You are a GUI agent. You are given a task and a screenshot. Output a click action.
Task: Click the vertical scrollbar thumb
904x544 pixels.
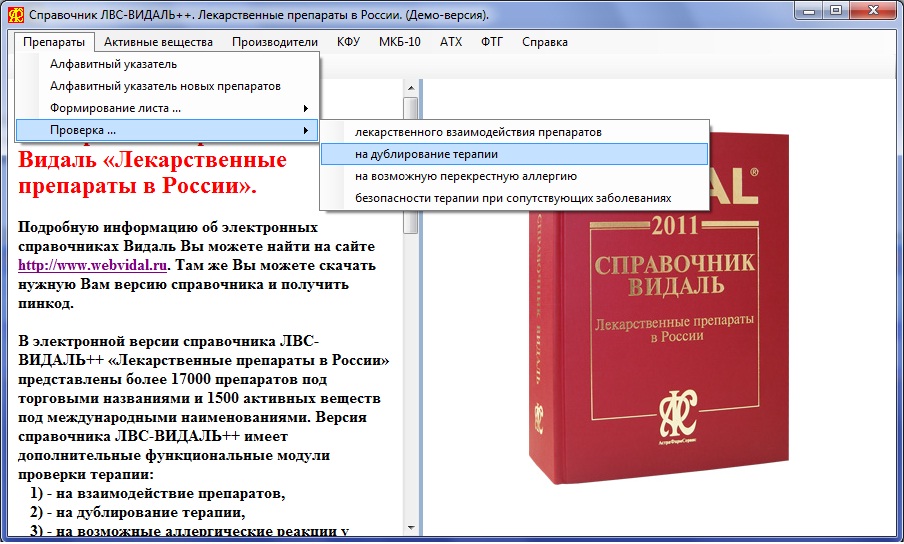click(x=410, y=166)
